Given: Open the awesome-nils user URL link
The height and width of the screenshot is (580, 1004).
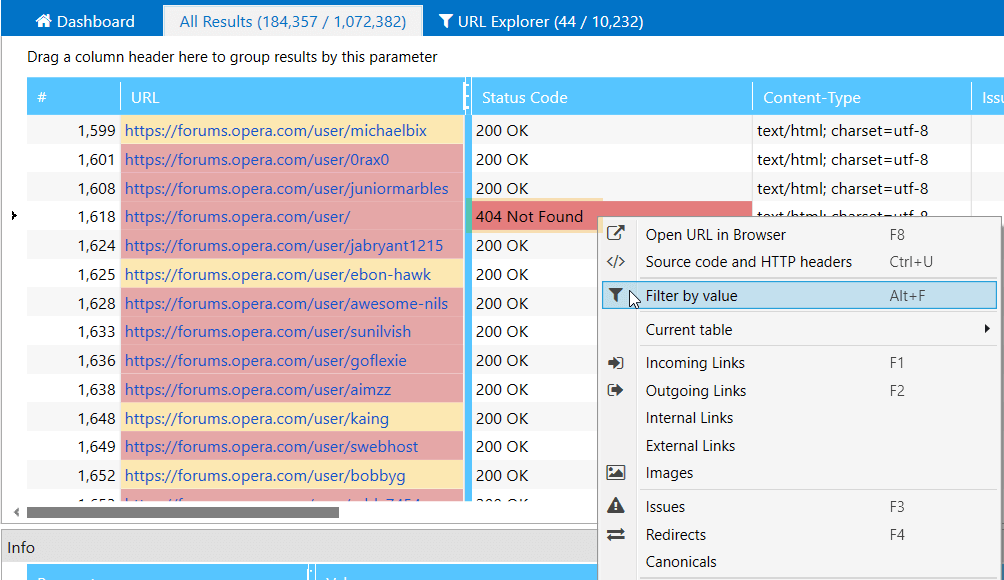Looking at the screenshot, I should (286, 303).
